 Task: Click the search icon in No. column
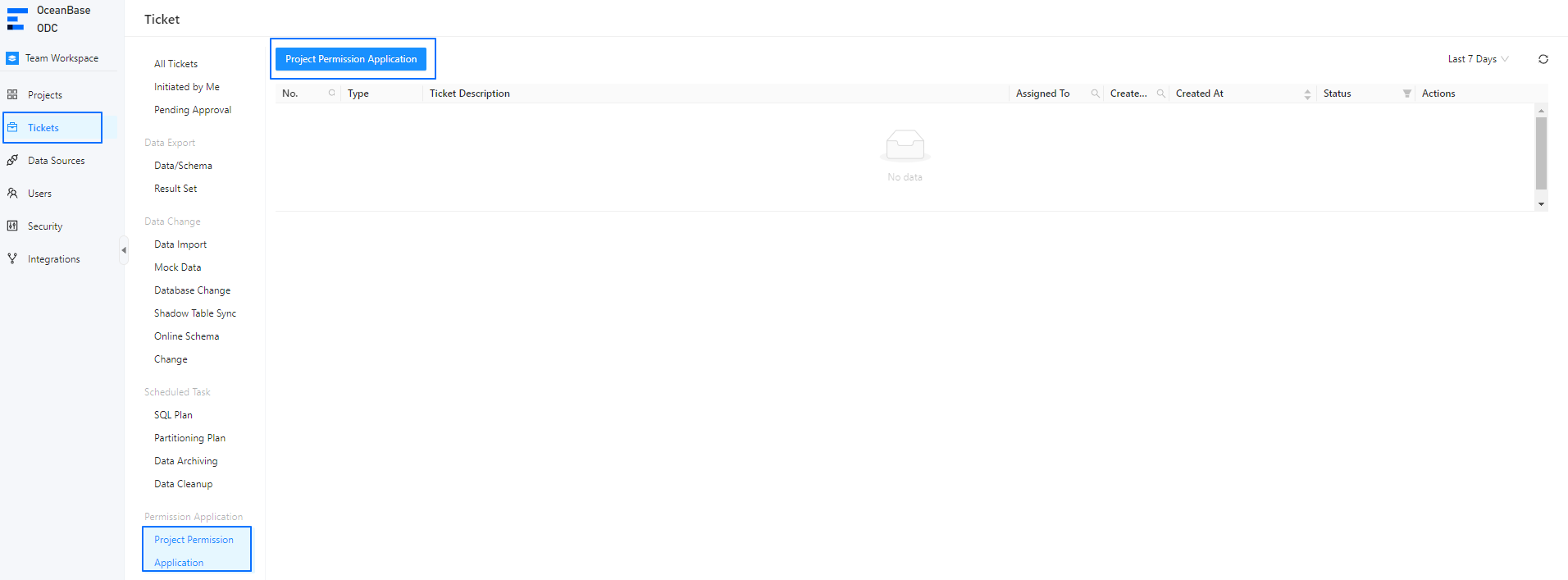point(332,94)
